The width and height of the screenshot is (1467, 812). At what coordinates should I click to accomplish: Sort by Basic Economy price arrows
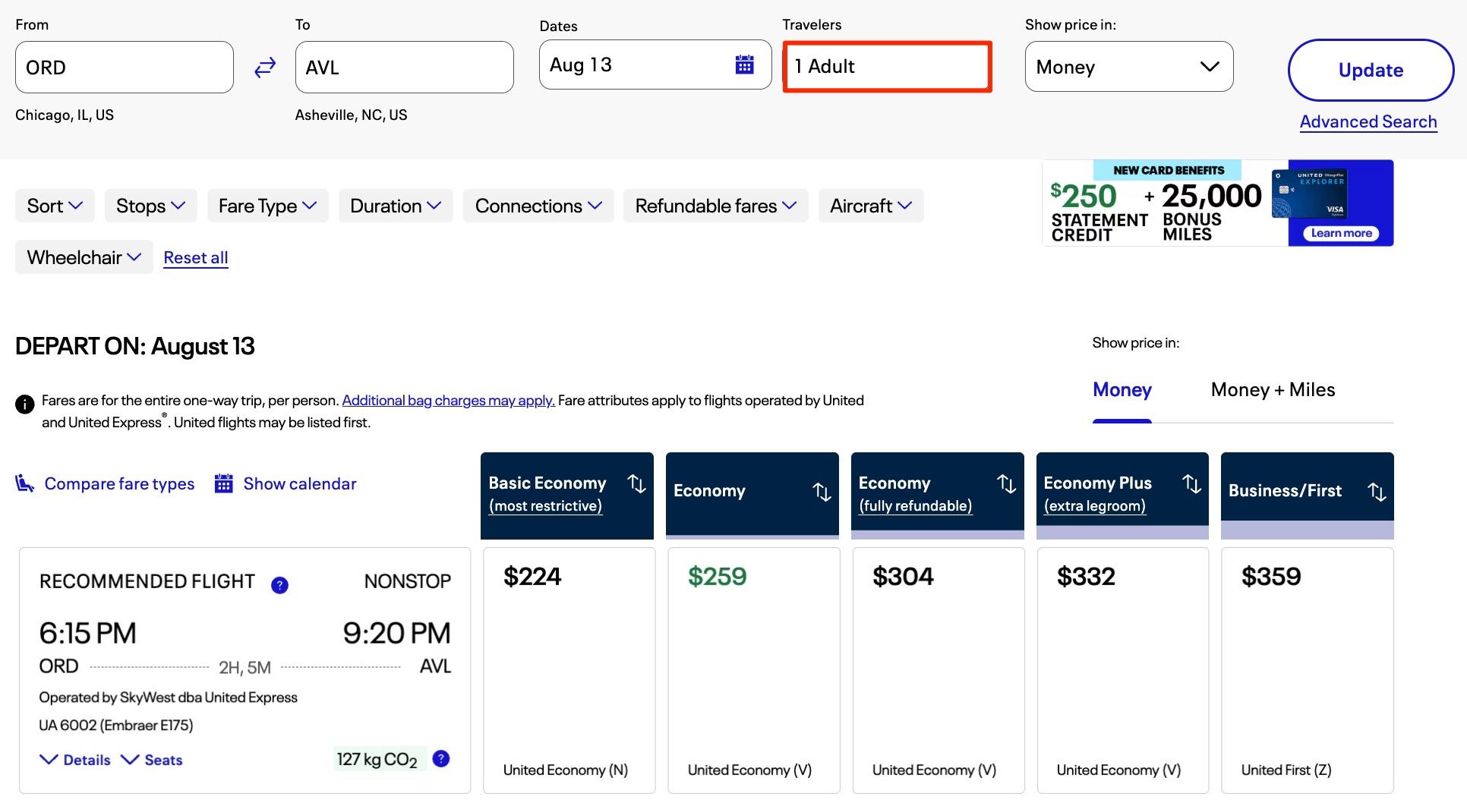pos(636,483)
